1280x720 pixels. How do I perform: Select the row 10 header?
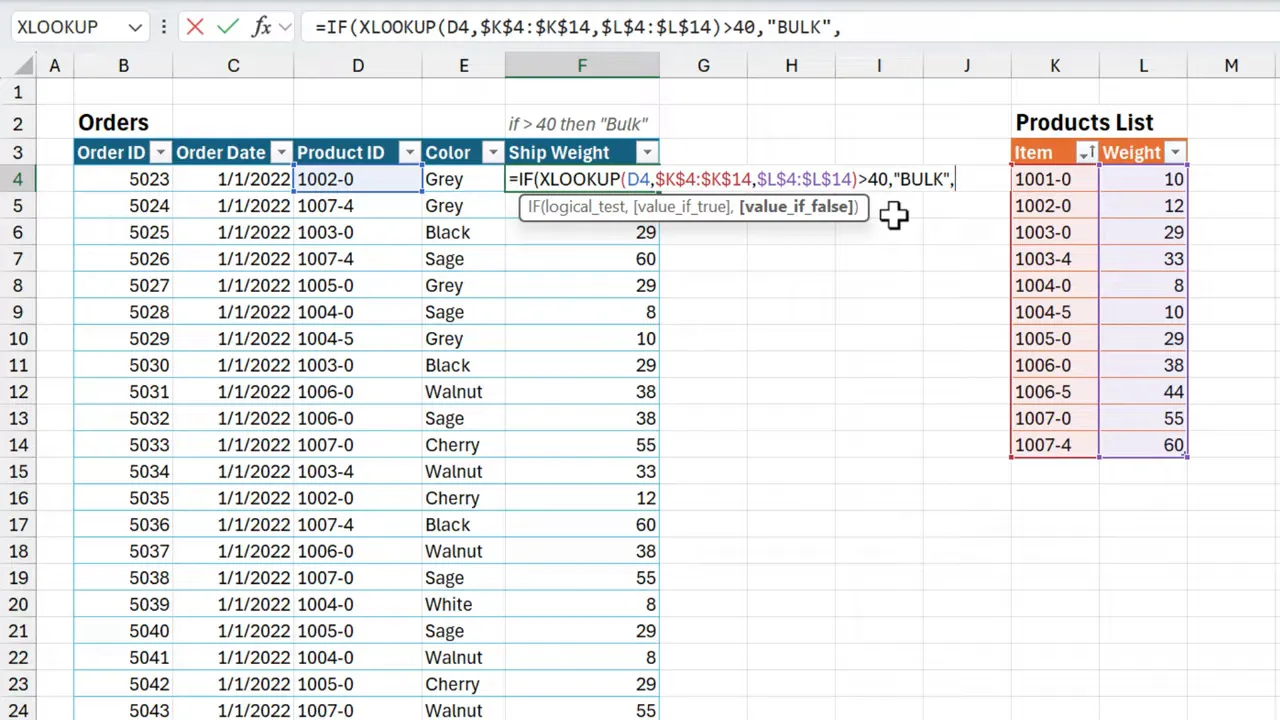(18, 338)
